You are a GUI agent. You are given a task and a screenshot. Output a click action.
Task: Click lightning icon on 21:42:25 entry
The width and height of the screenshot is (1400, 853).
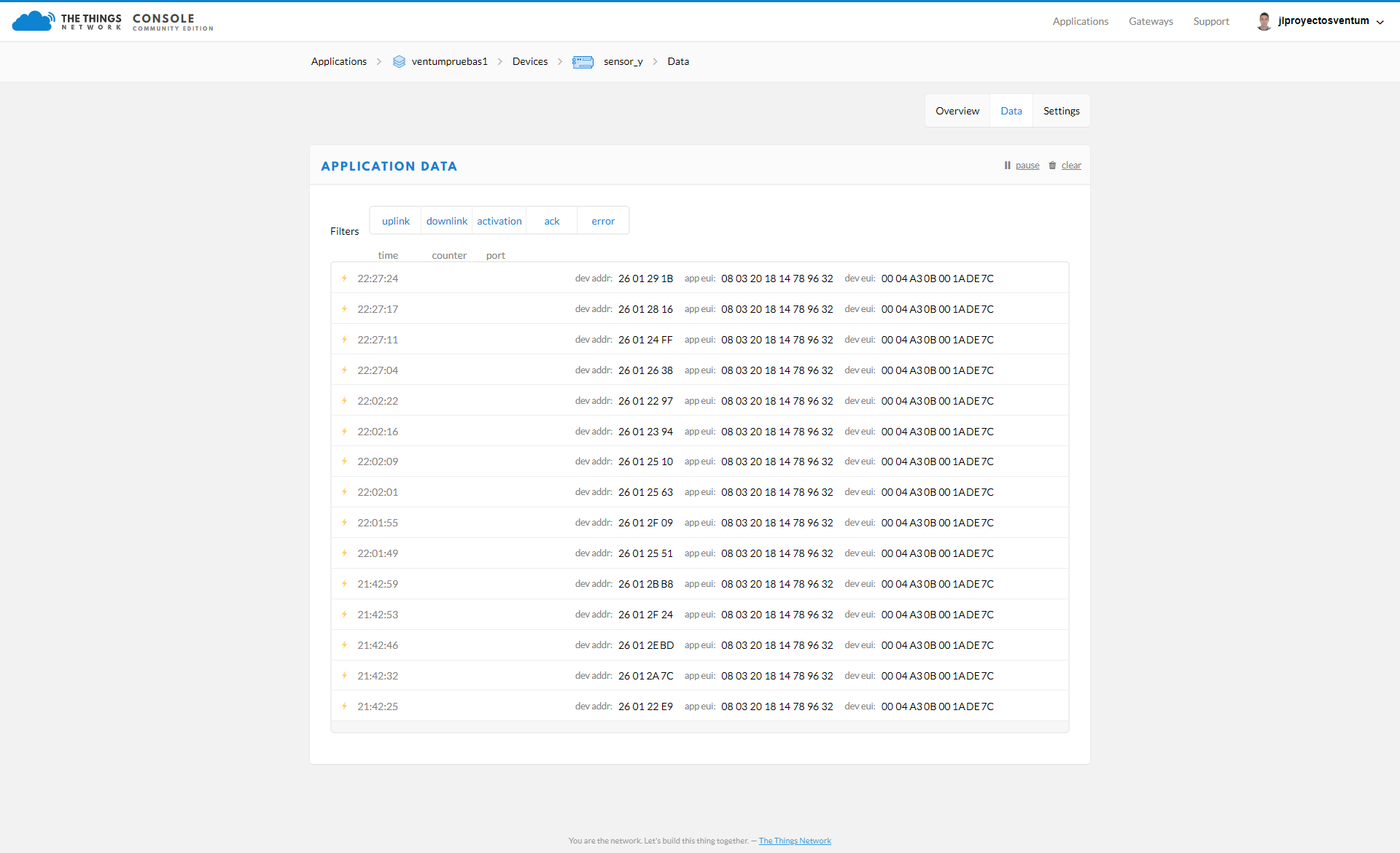click(344, 706)
